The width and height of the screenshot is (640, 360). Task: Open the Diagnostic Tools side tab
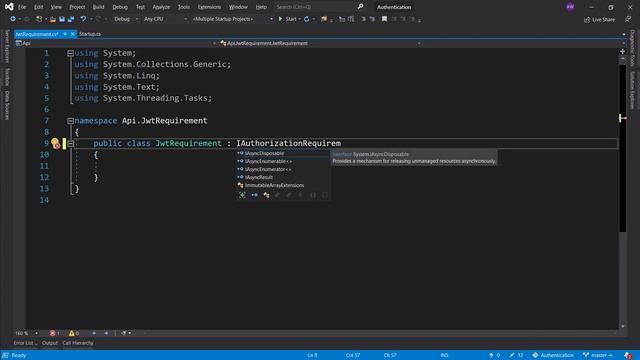[x=632, y=48]
